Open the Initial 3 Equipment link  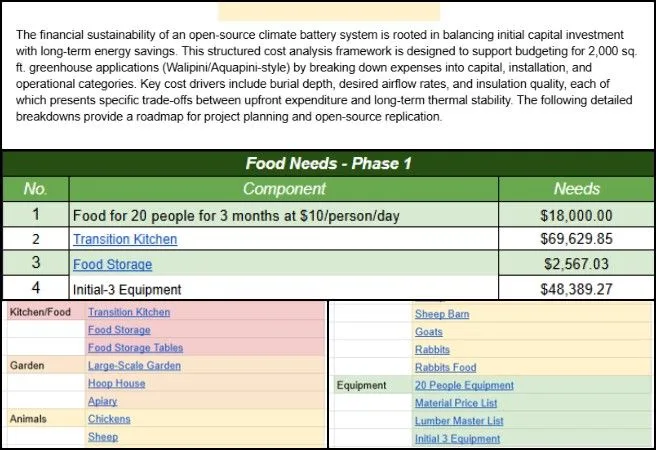(457, 439)
